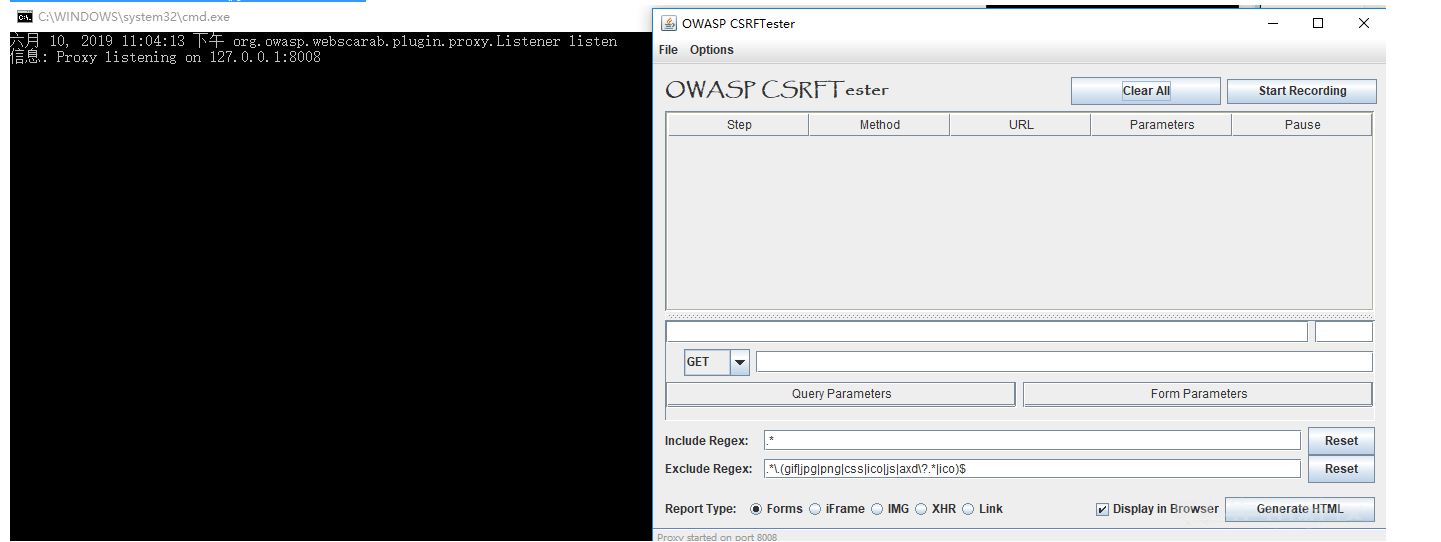Screen dimensions: 1441x542
Task: Click the cmd.exe window title bar icon
Action: (x=24, y=17)
